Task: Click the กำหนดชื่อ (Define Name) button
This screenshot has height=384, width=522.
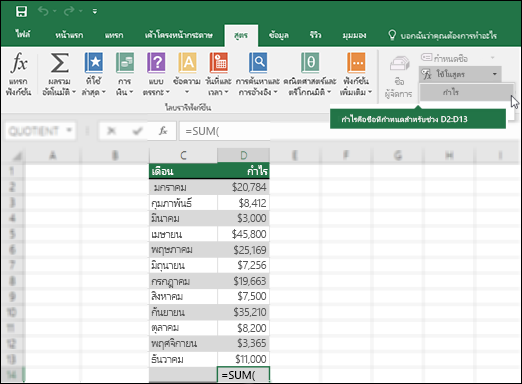Action: click(x=445, y=58)
